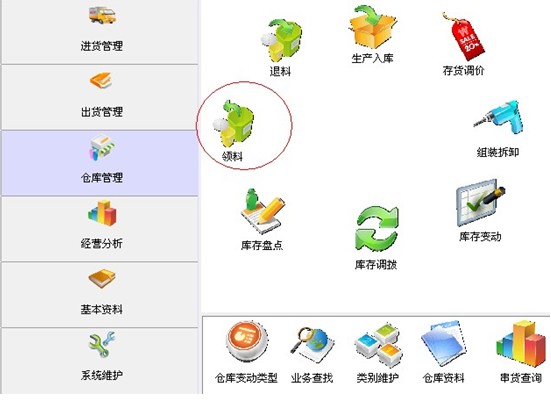The image size is (551, 400).
Task: Click the 库存调拨 green arrows icon
Action: (x=377, y=229)
